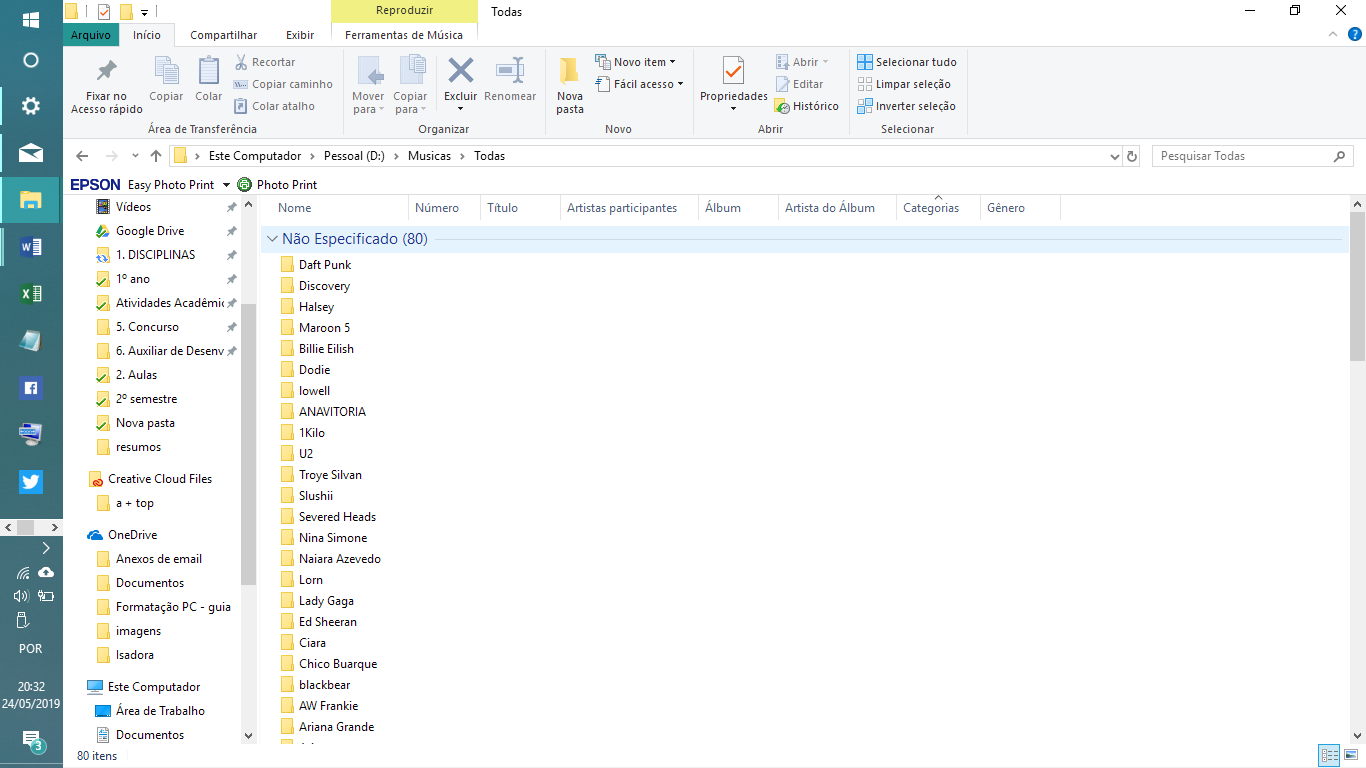Click Colar atalho in ribbon
Viewport: 1366px width, 768px height.
pos(275,106)
